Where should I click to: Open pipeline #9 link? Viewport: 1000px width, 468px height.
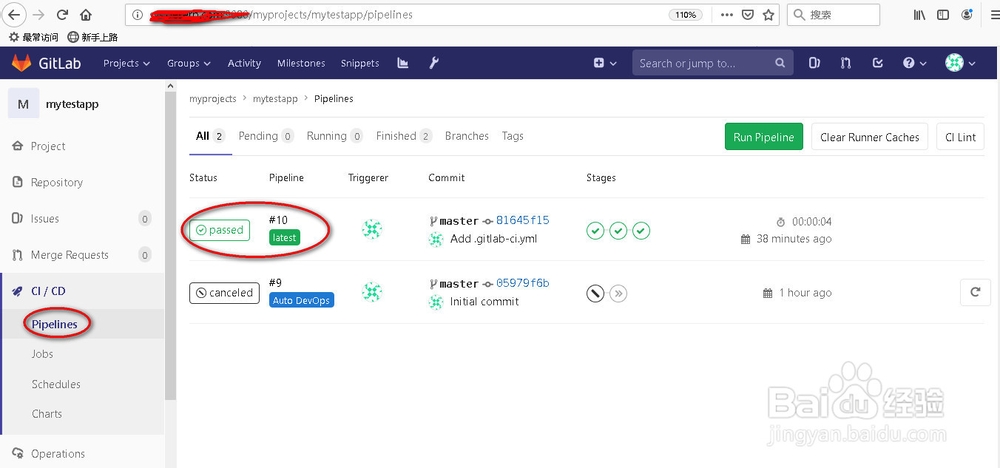pyautogui.click(x=275, y=282)
